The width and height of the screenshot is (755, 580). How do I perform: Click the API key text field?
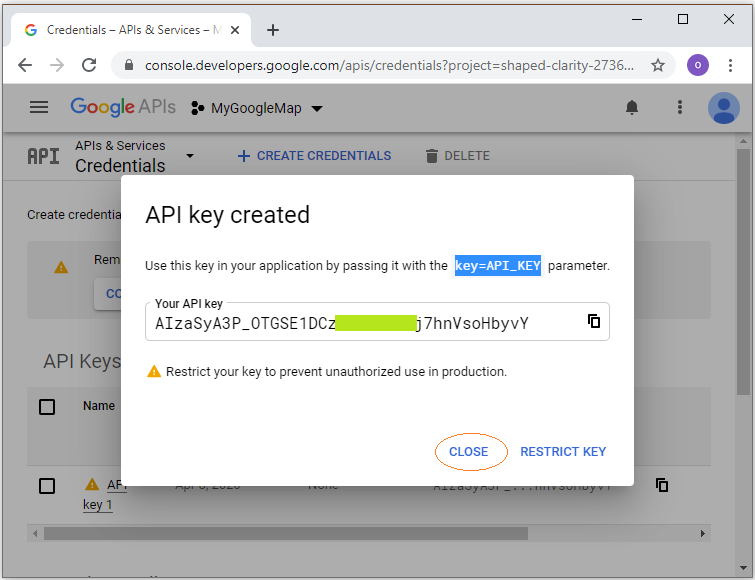click(377, 322)
